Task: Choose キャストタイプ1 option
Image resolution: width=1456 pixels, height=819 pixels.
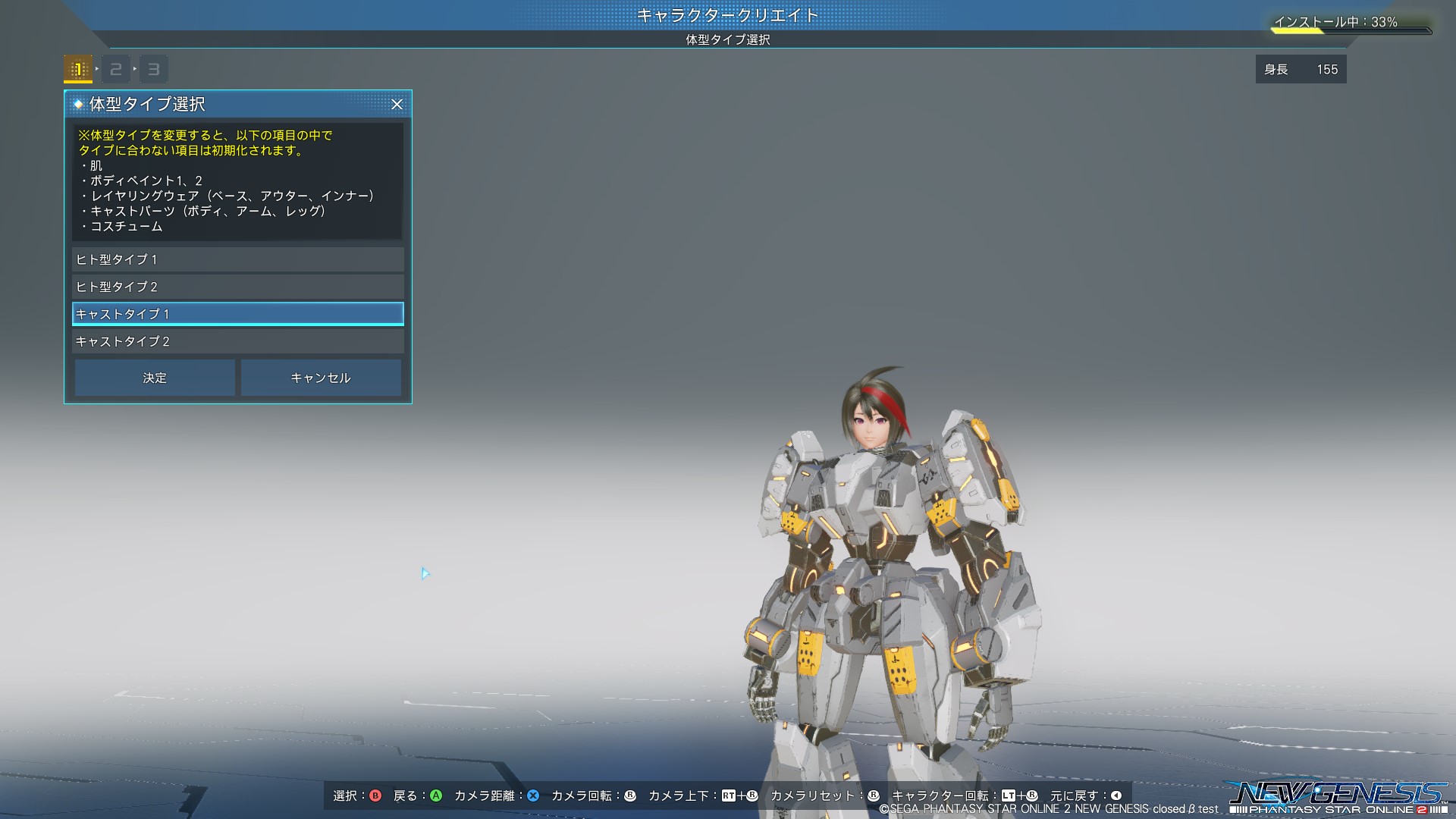Action: (237, 314)
